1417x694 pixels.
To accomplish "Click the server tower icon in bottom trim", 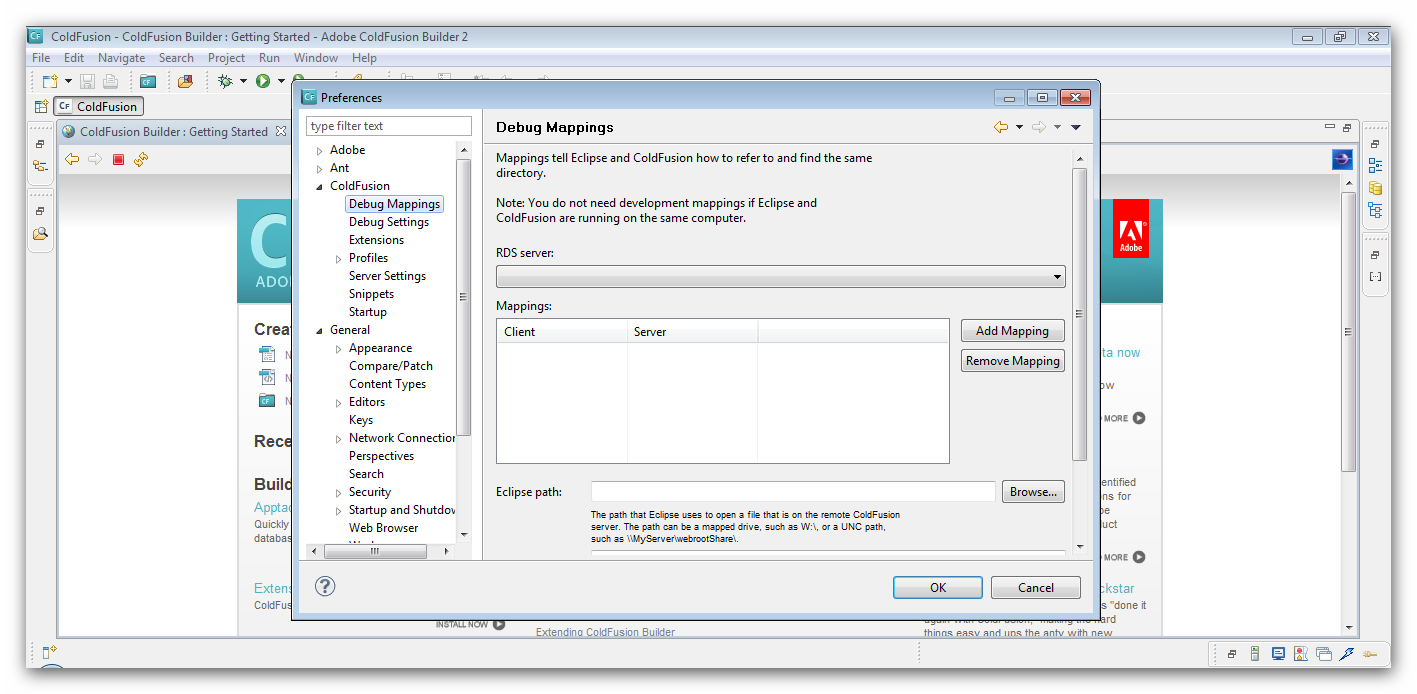I will [1255, 654].
